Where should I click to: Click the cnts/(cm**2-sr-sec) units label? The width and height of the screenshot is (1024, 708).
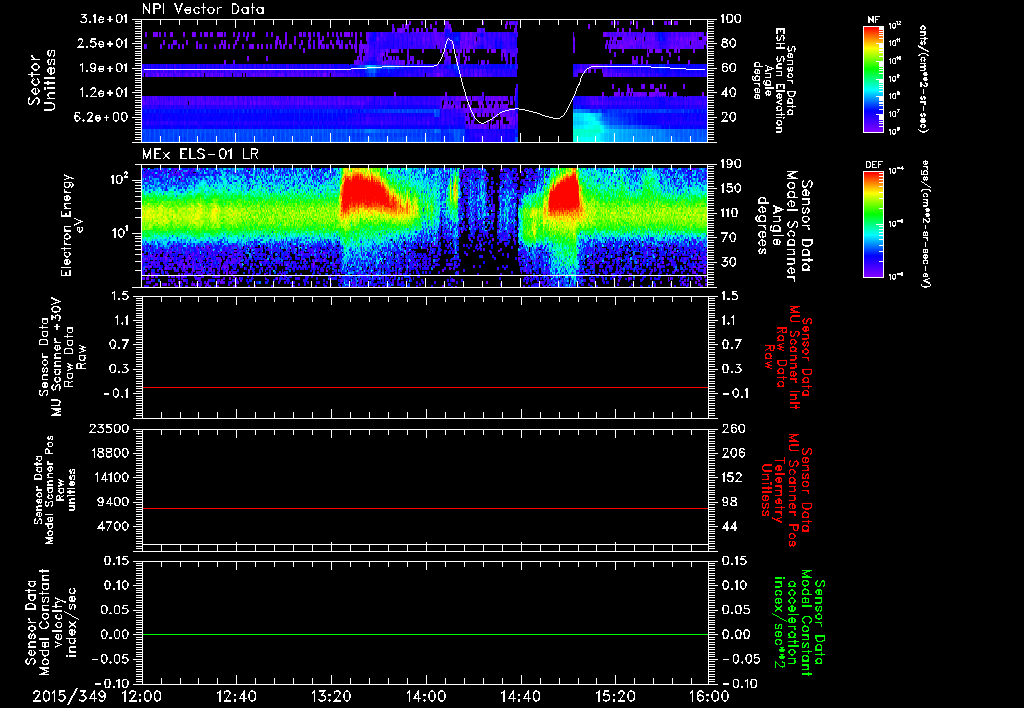click(923, 78)
